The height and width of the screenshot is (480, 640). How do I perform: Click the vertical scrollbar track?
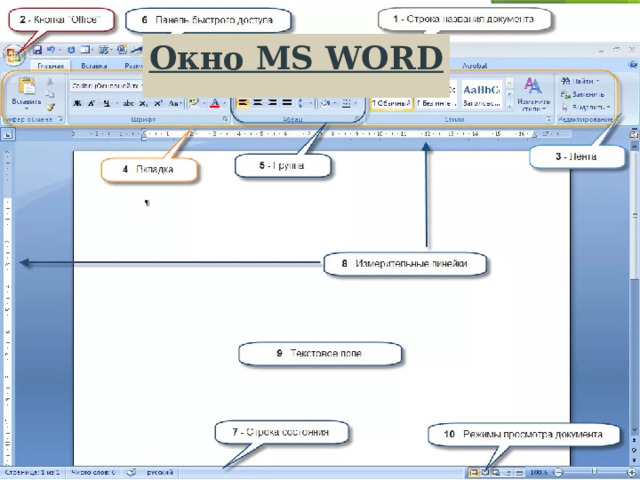(633, 351)
